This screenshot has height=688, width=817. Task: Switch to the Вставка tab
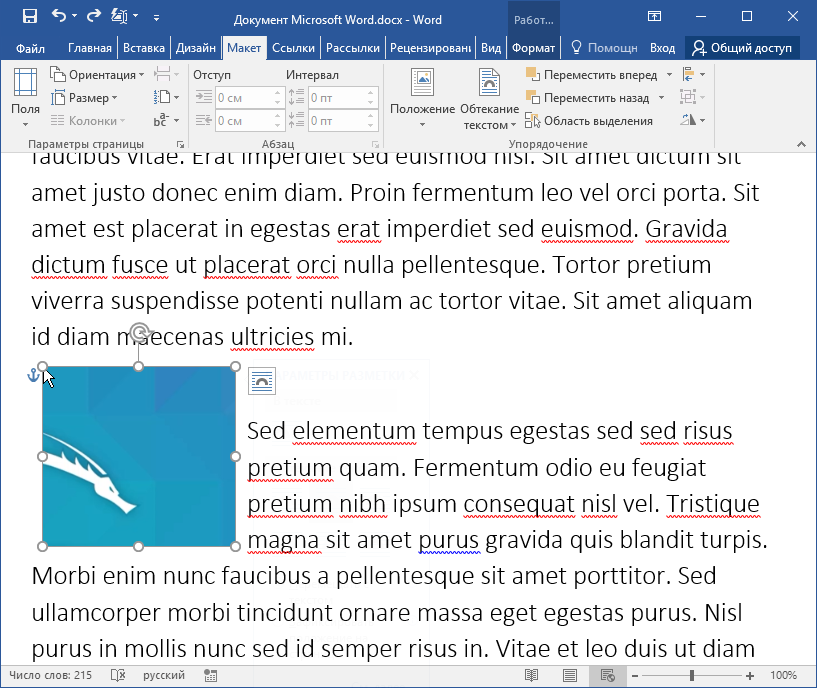[144, 48]
